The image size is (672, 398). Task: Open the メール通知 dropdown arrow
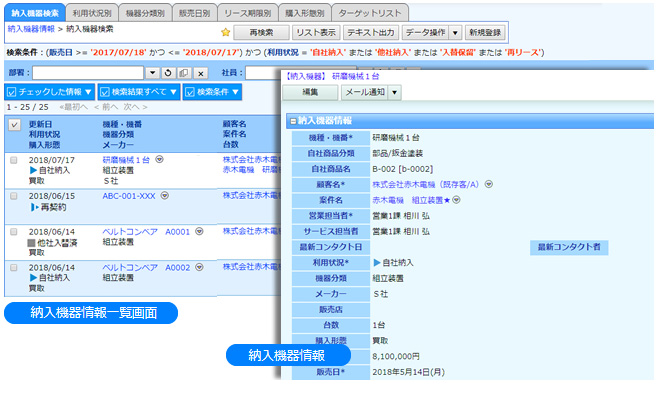click(x=395, y=92)
